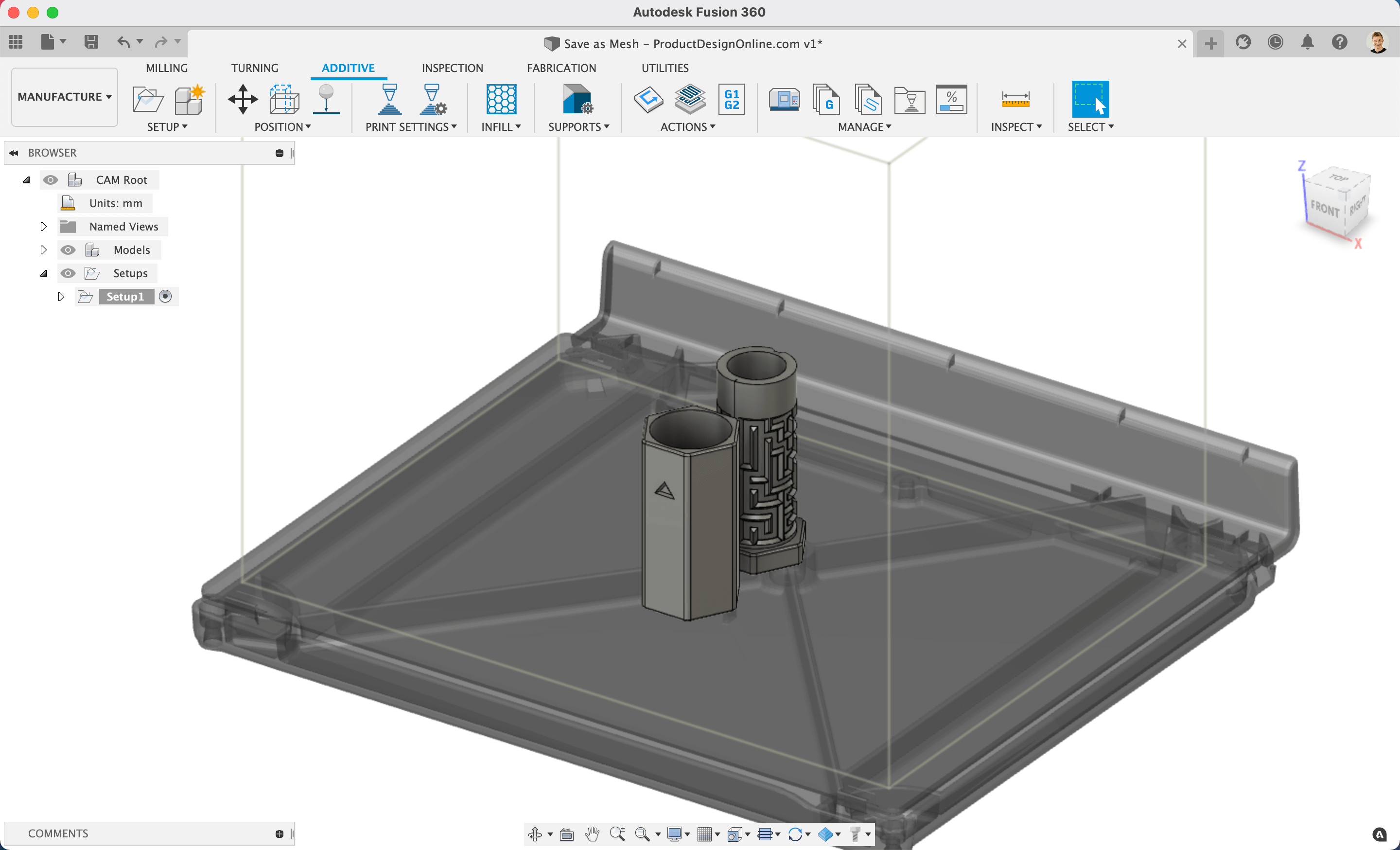Open the Machine Library icon
Screen dimensions: 1400x850
pos(784,99)
